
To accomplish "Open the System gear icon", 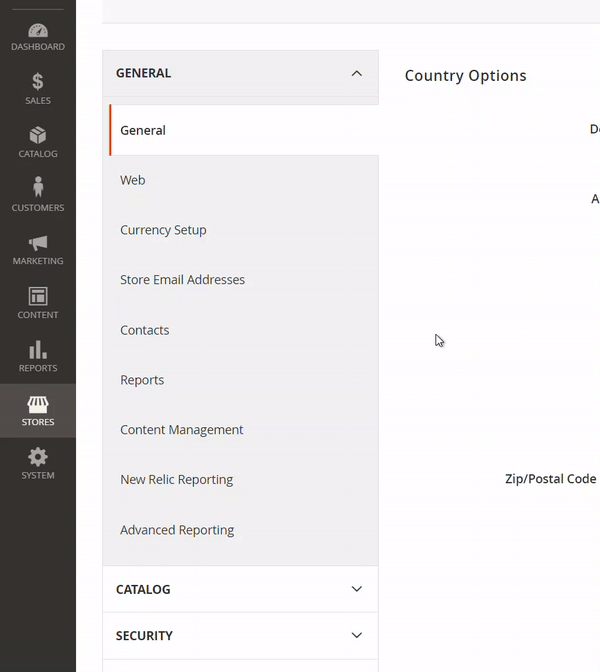I will pos(38,458).
